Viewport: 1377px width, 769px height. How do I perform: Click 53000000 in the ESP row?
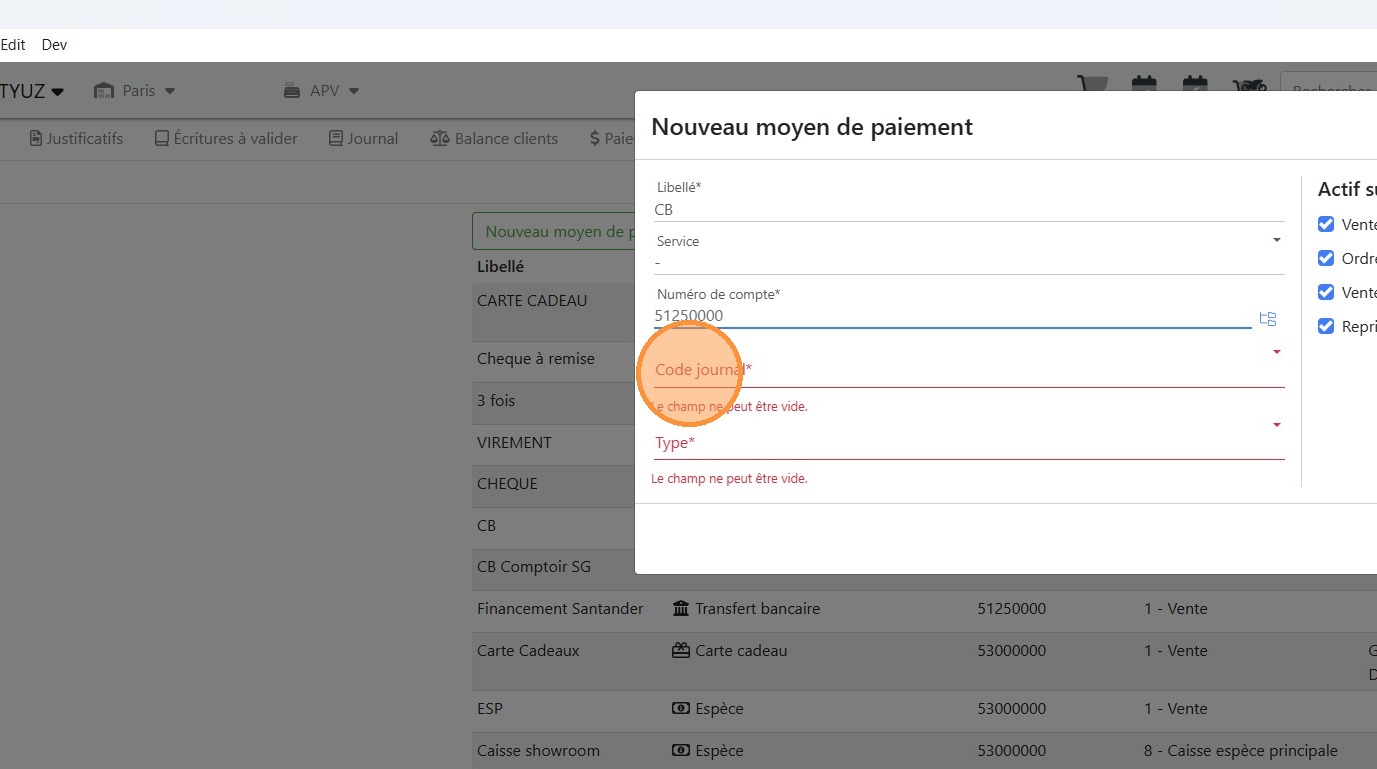click(x=1012, y=708)
